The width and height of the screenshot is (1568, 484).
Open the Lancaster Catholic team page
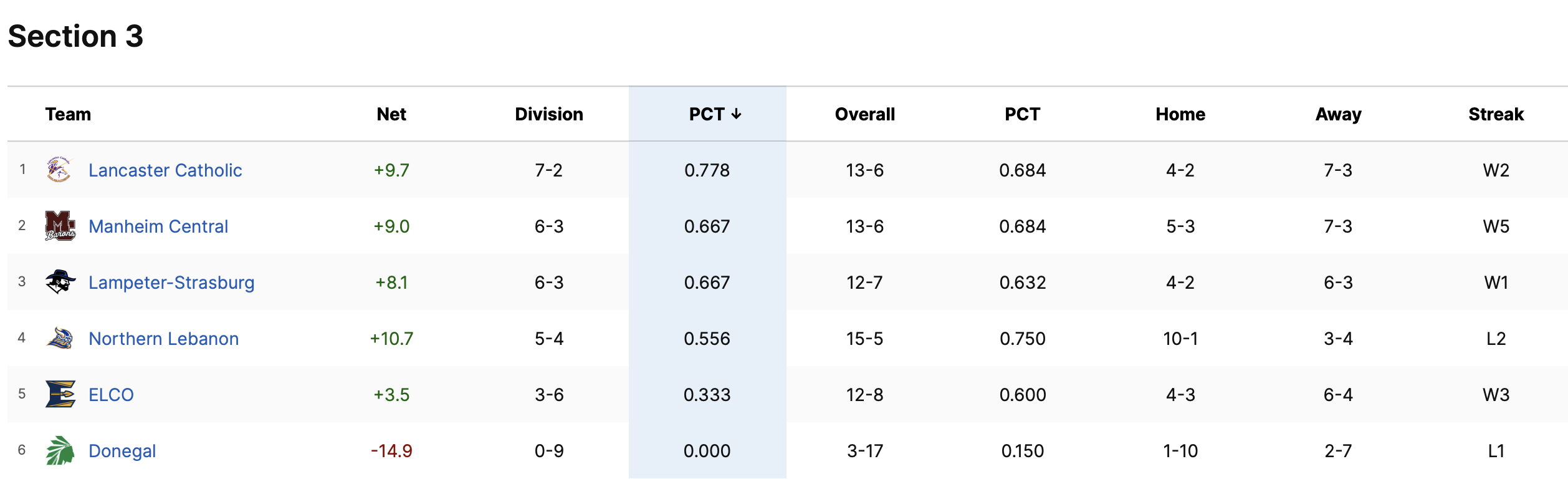165,170
